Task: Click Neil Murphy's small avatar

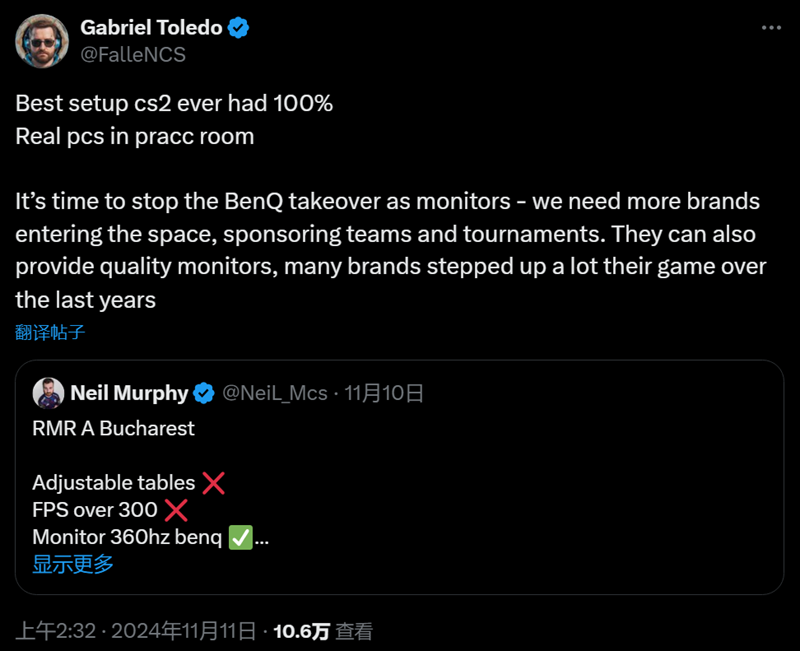Action: (48, 393)
